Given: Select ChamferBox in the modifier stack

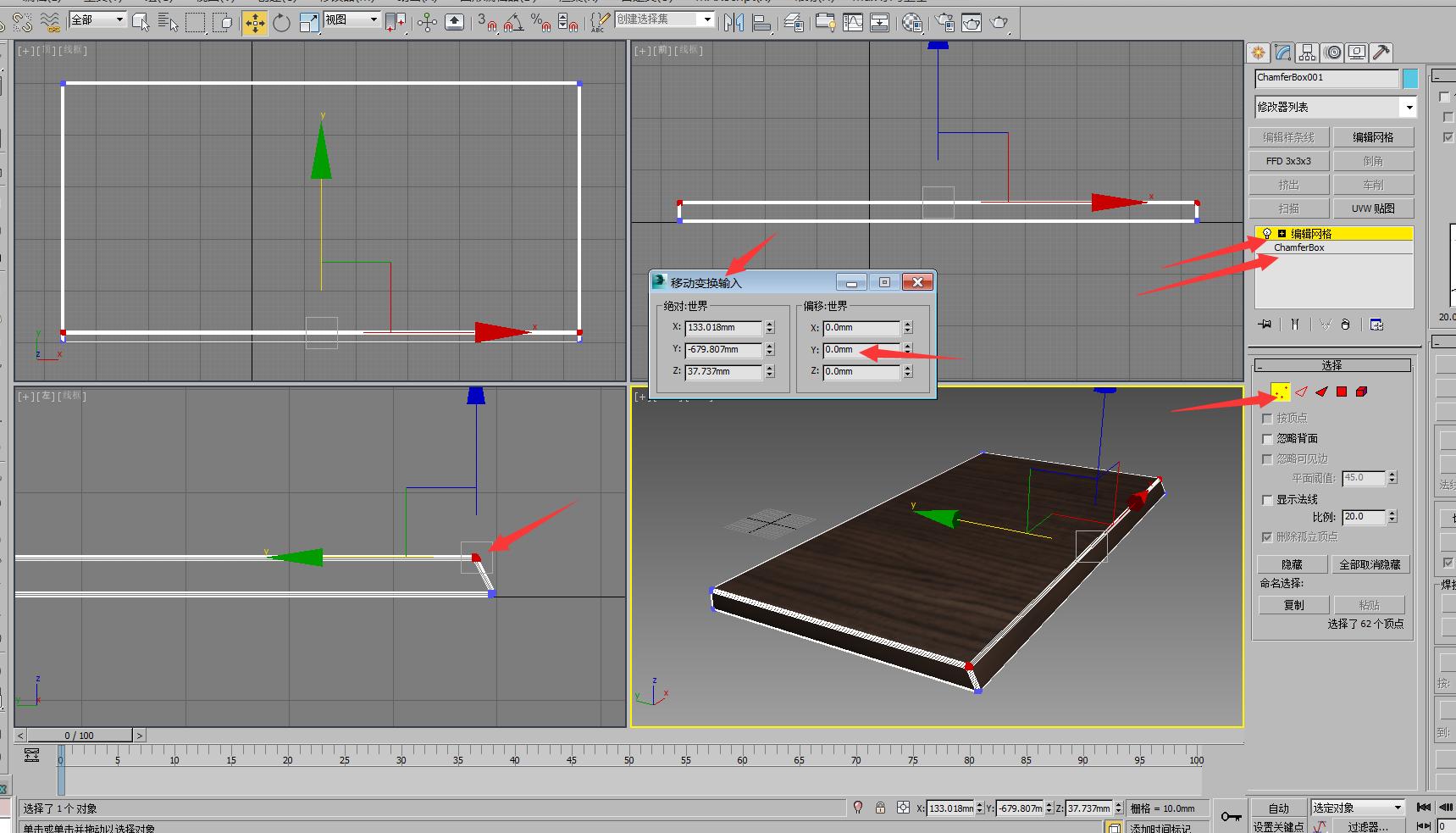Looking at the screenshot, I should click(x=1298, y=247).
